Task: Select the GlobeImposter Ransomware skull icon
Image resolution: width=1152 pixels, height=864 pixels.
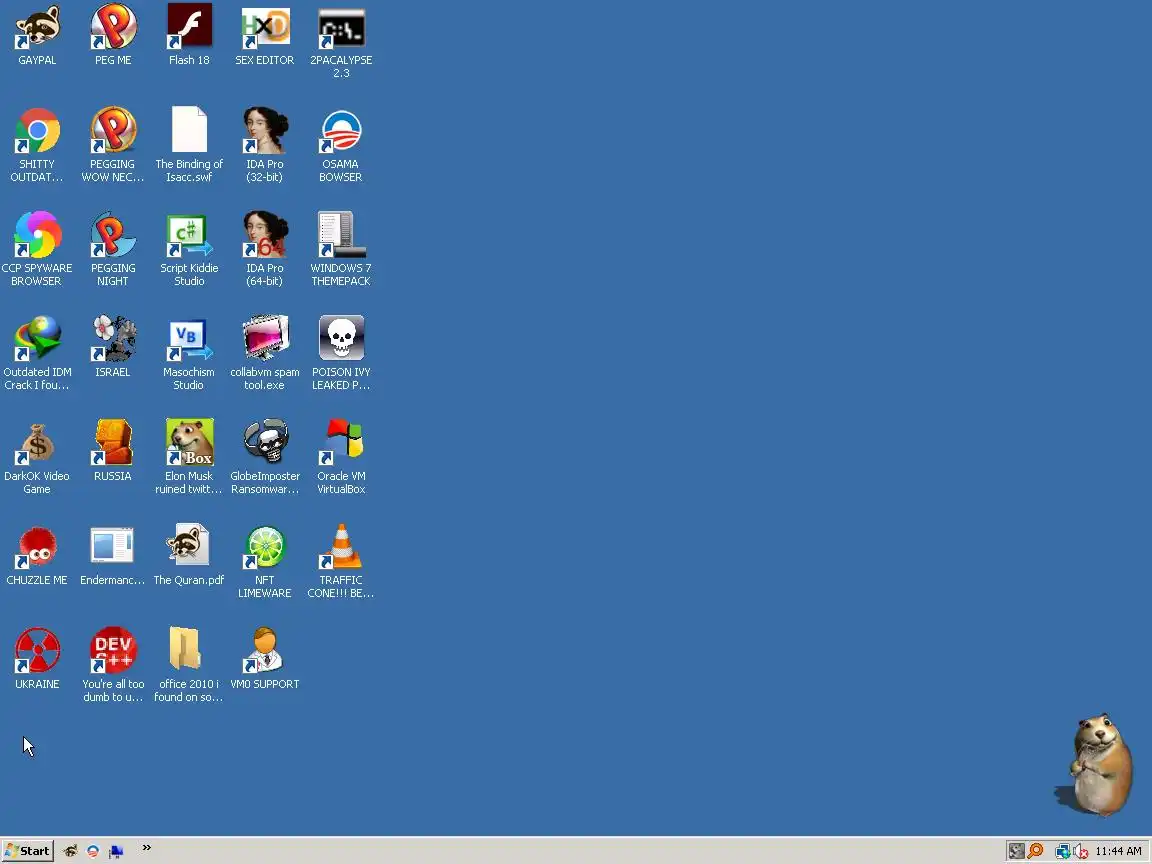Action: click(264, 443)
